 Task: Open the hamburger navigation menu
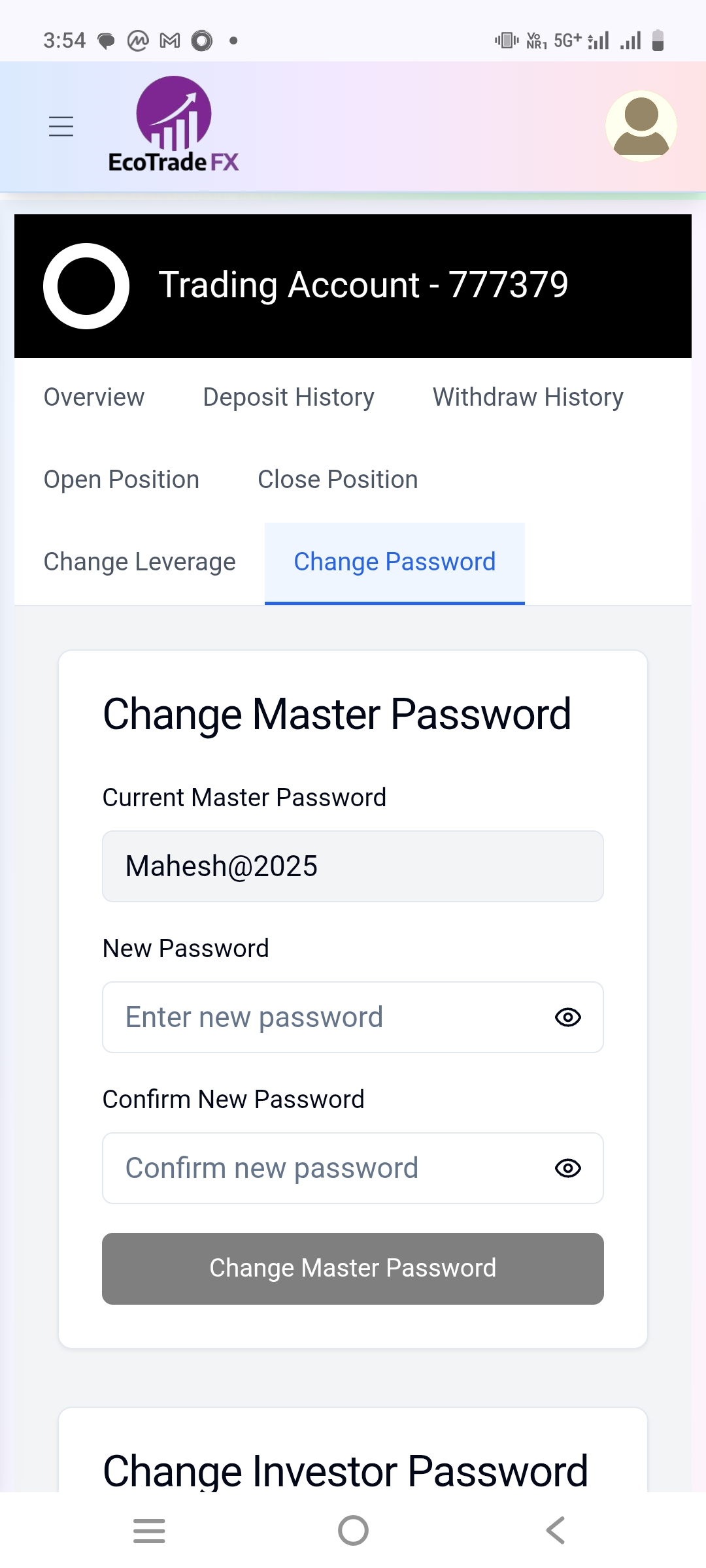point(61,126)
